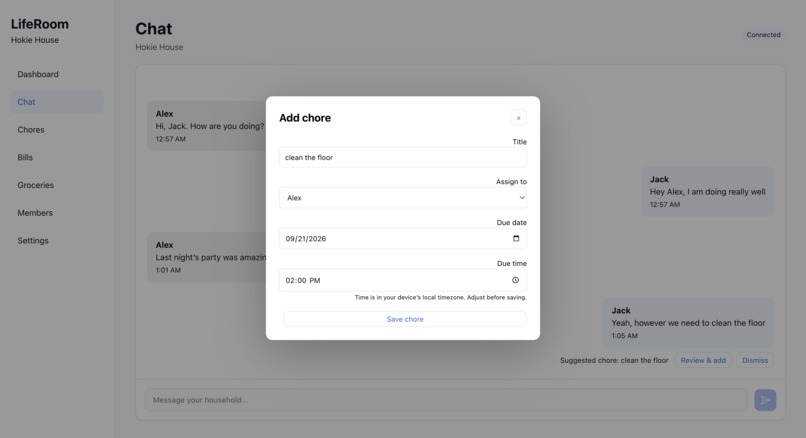Save the chore
This screenshot has height=438, width=806.
coord(405,319)
